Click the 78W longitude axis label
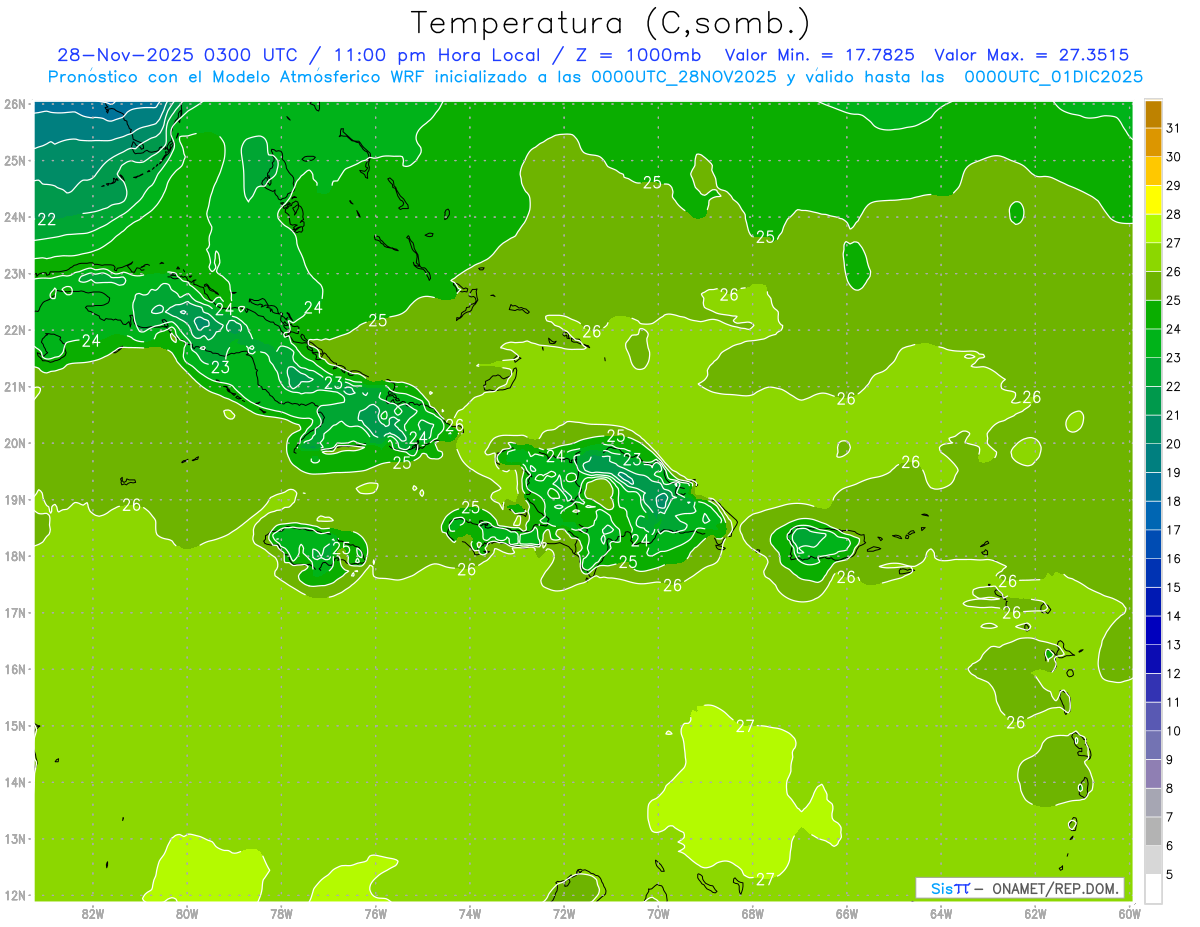 [281, 913]
